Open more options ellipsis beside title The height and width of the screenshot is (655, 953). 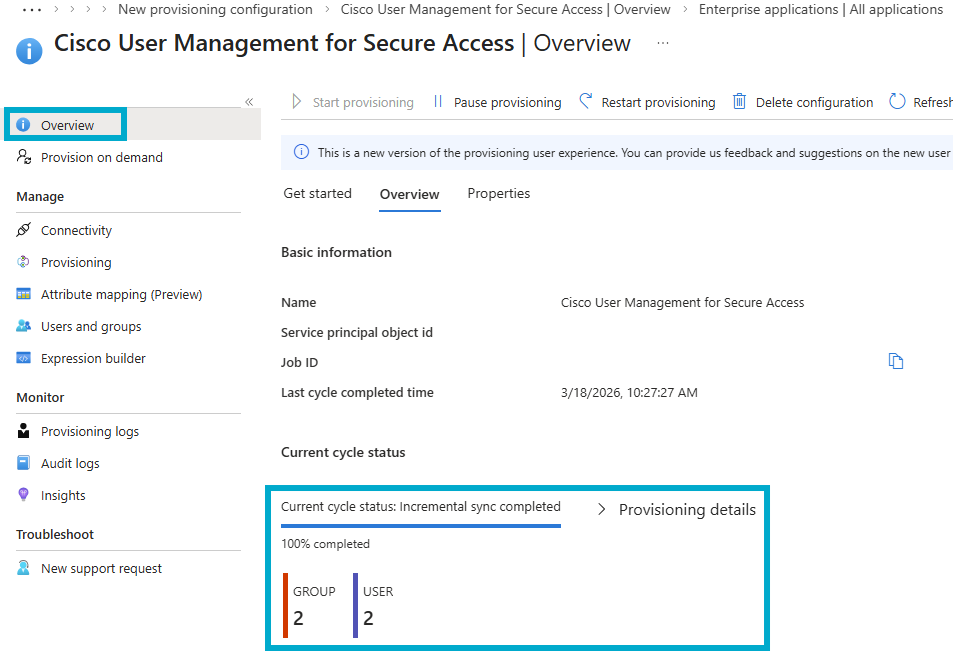tap(662, 43)
